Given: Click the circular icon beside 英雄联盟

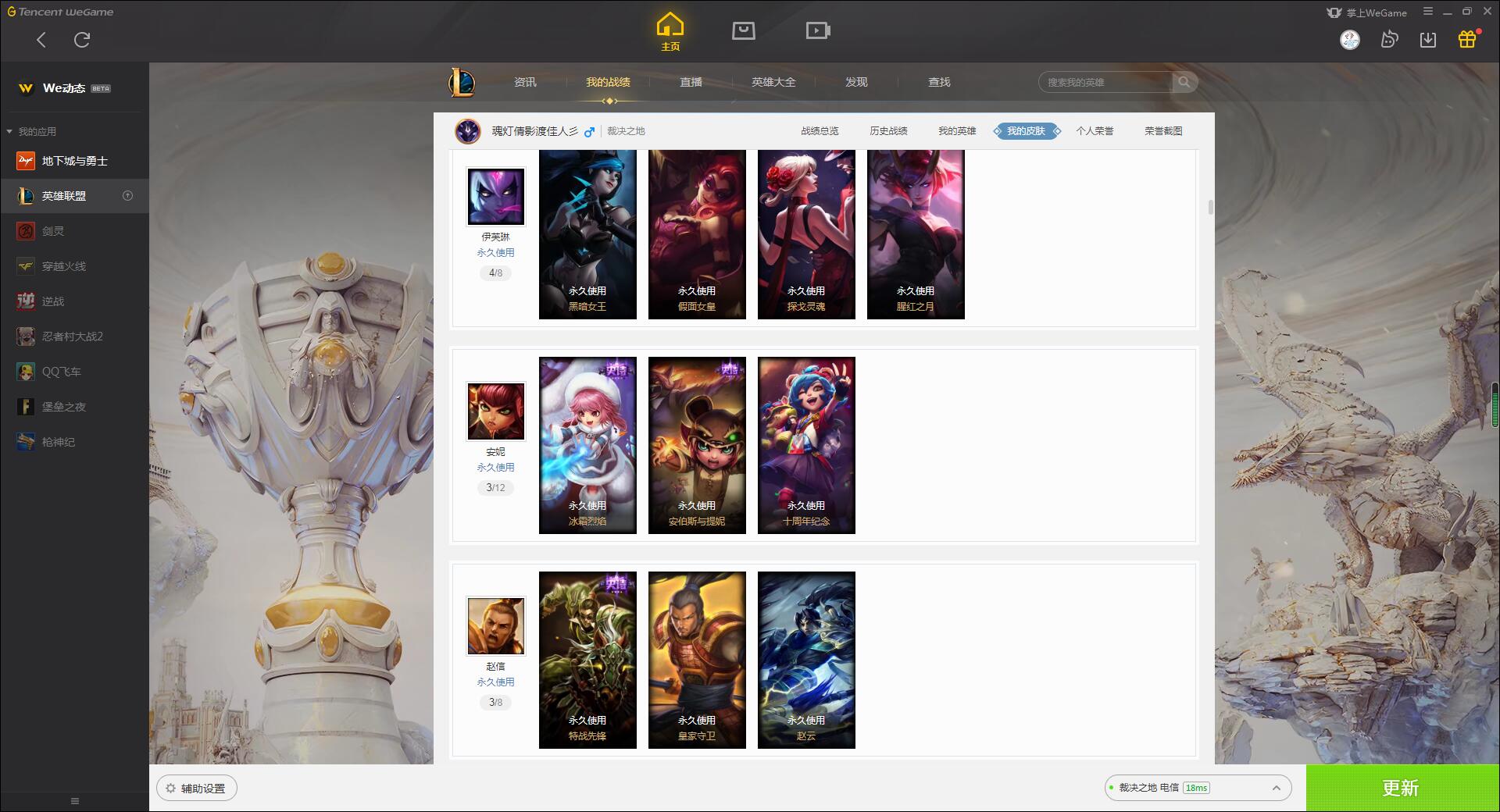Looking at the screenshot, I should point(128,196).
